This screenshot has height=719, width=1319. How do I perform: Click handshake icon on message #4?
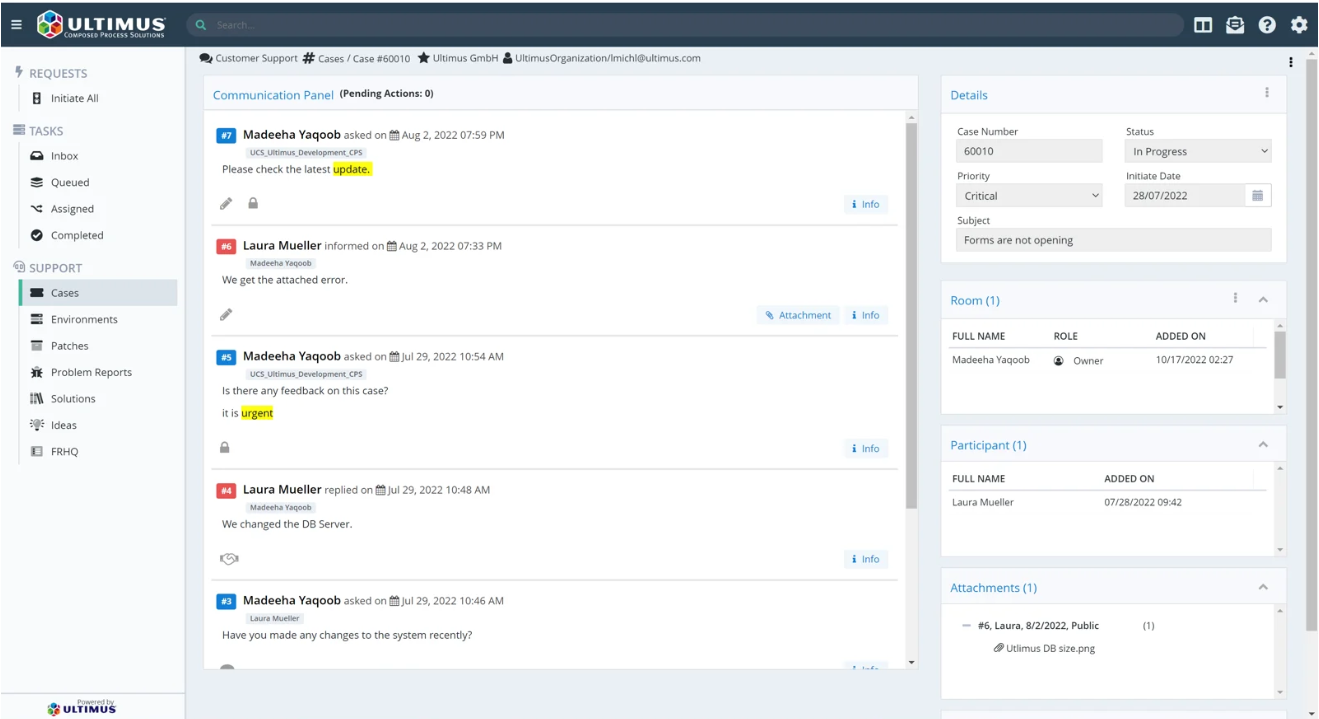[229, 558]
